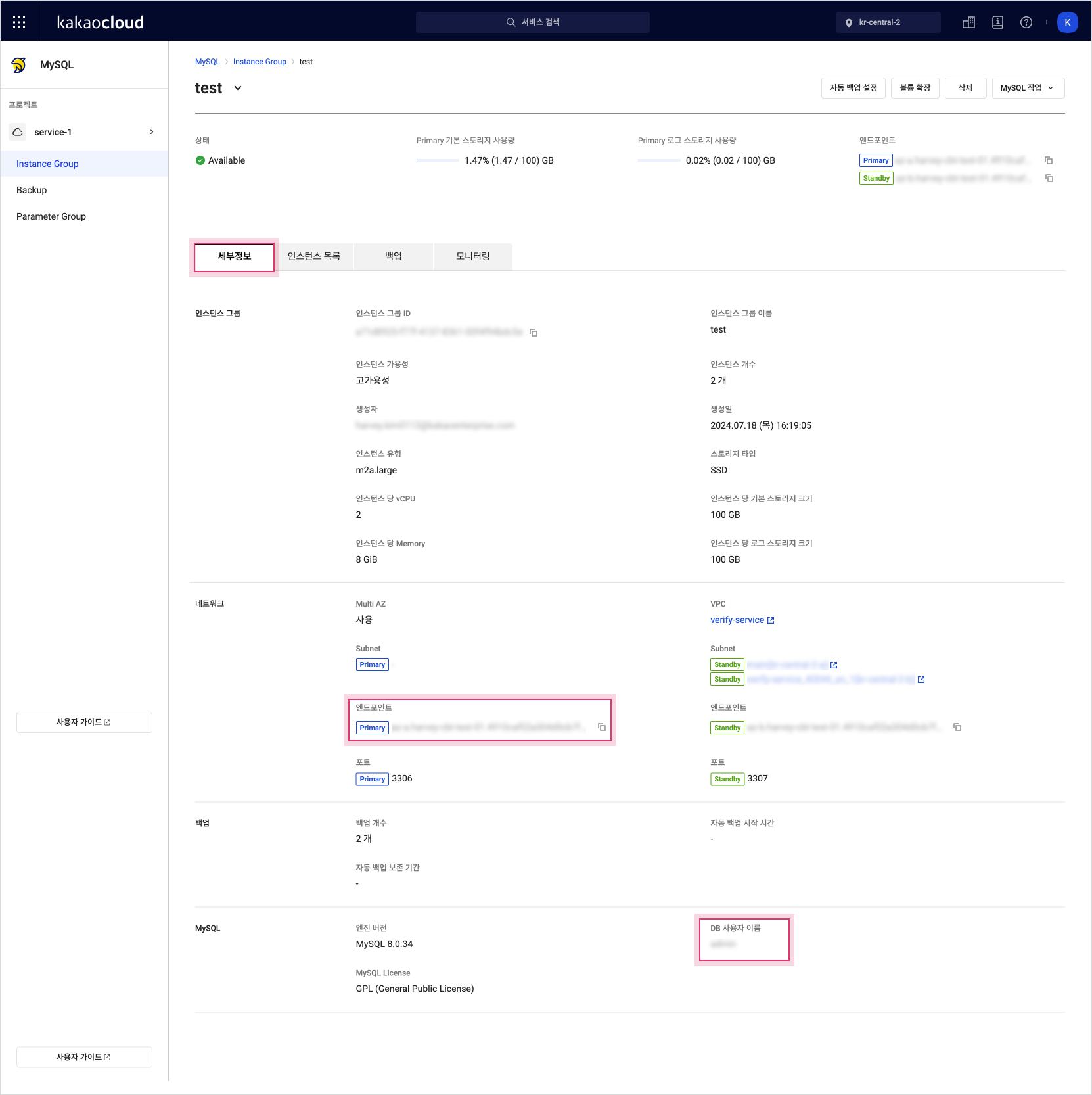This screenshot has height=1095, width=1092.
Task: Open the all-services grid menu icon
Action: (19, 22)
